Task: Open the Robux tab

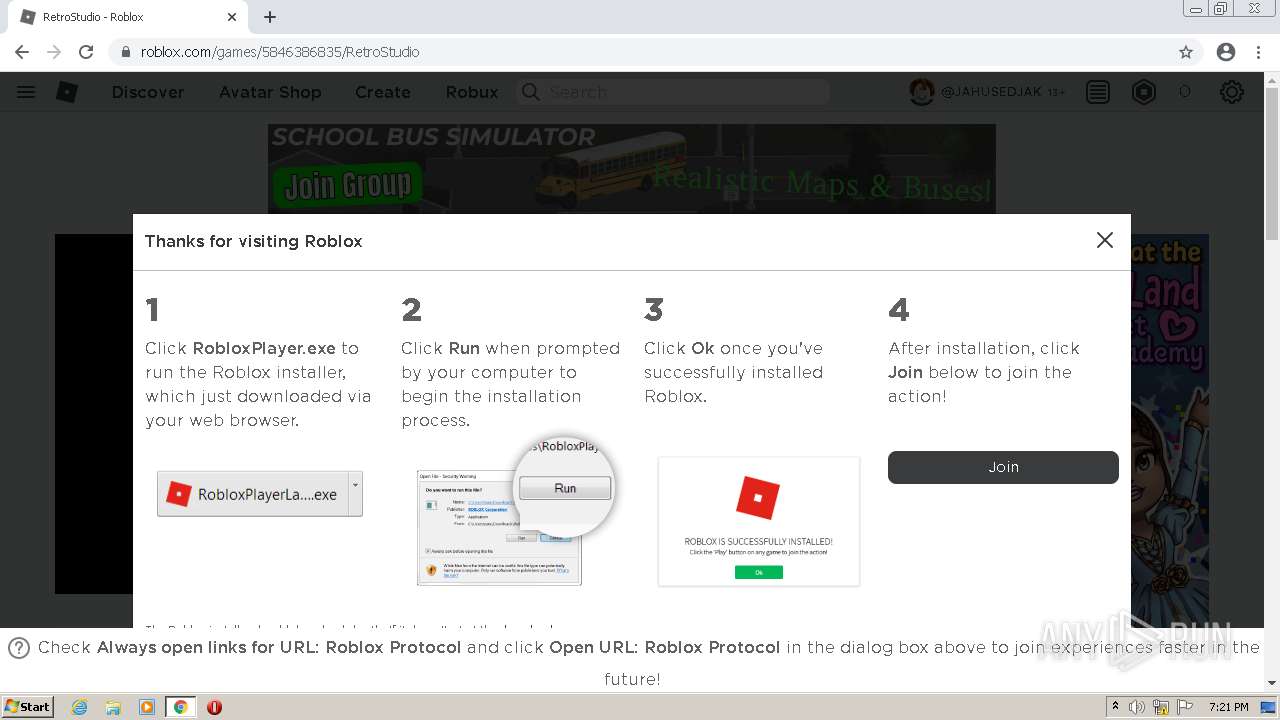Action: point(472,92)
